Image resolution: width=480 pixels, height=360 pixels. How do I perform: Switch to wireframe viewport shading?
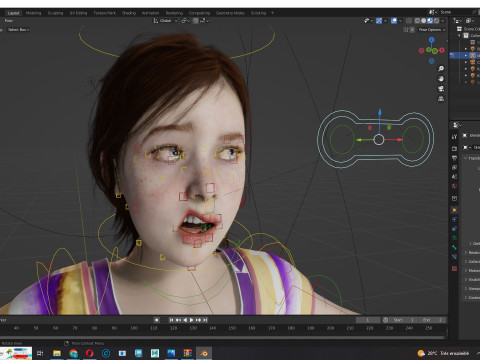coord(417,21)
